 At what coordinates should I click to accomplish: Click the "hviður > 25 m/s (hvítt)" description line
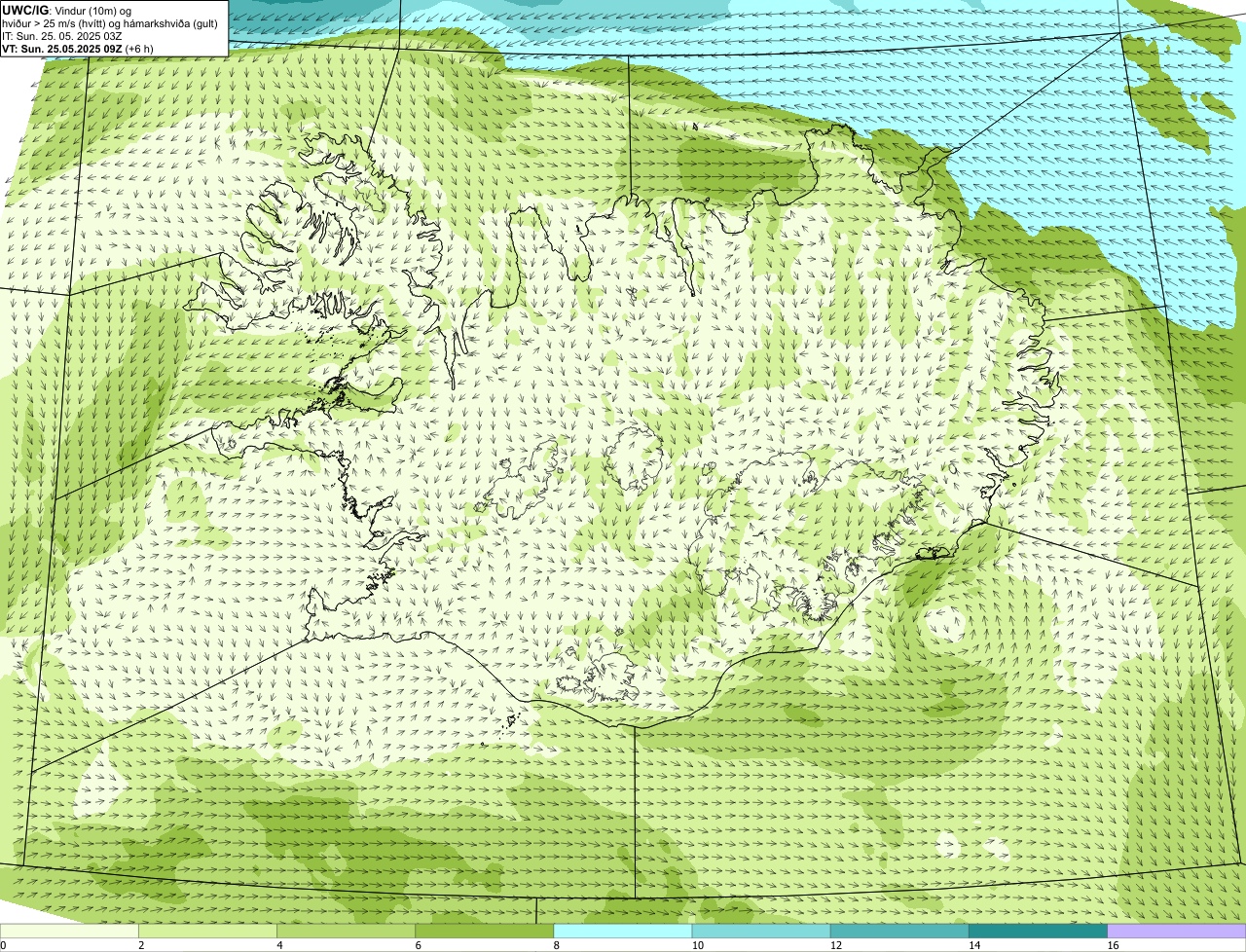[110, 22]
